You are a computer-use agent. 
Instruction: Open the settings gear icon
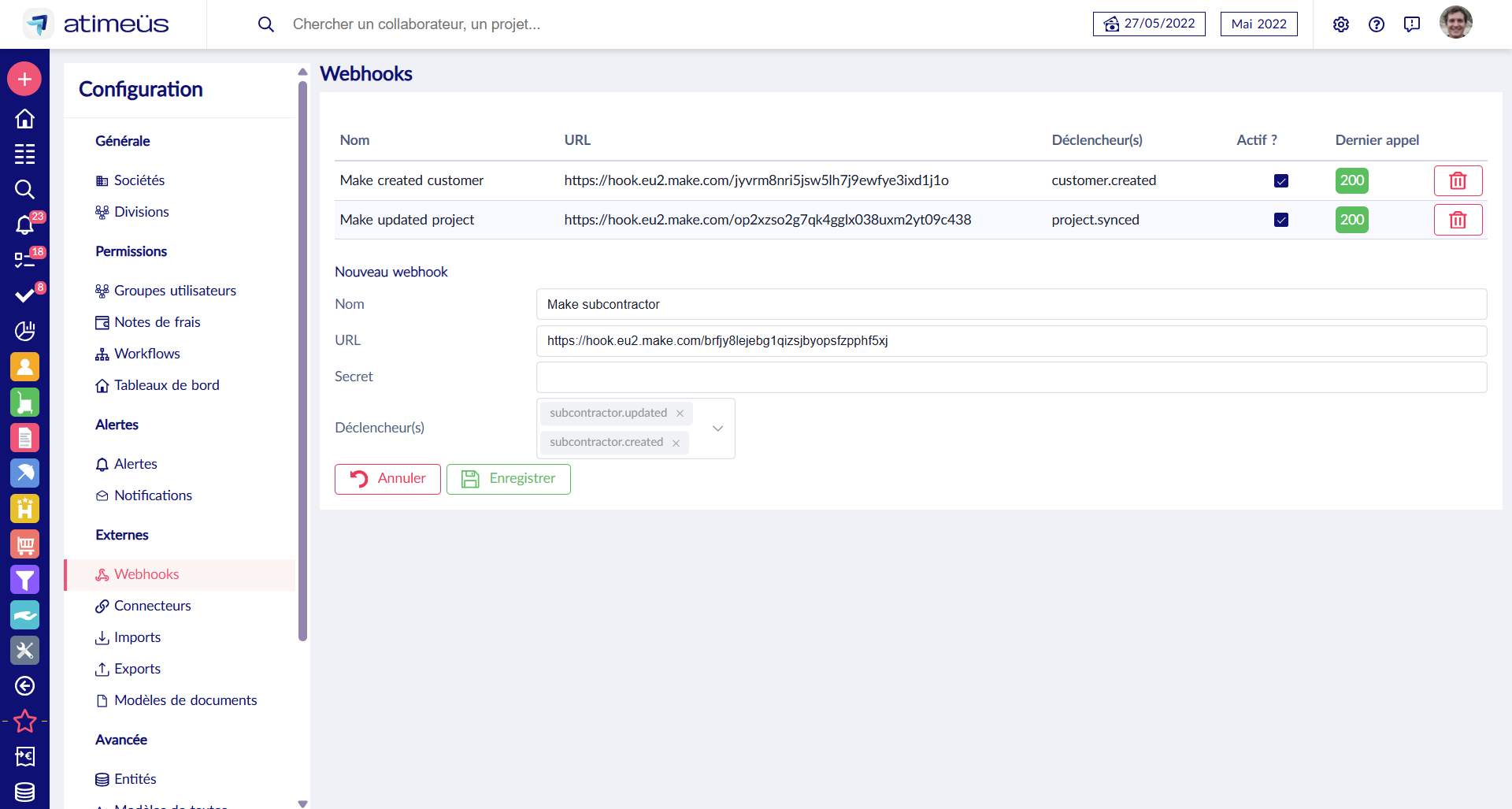(x=1341, y=24)
